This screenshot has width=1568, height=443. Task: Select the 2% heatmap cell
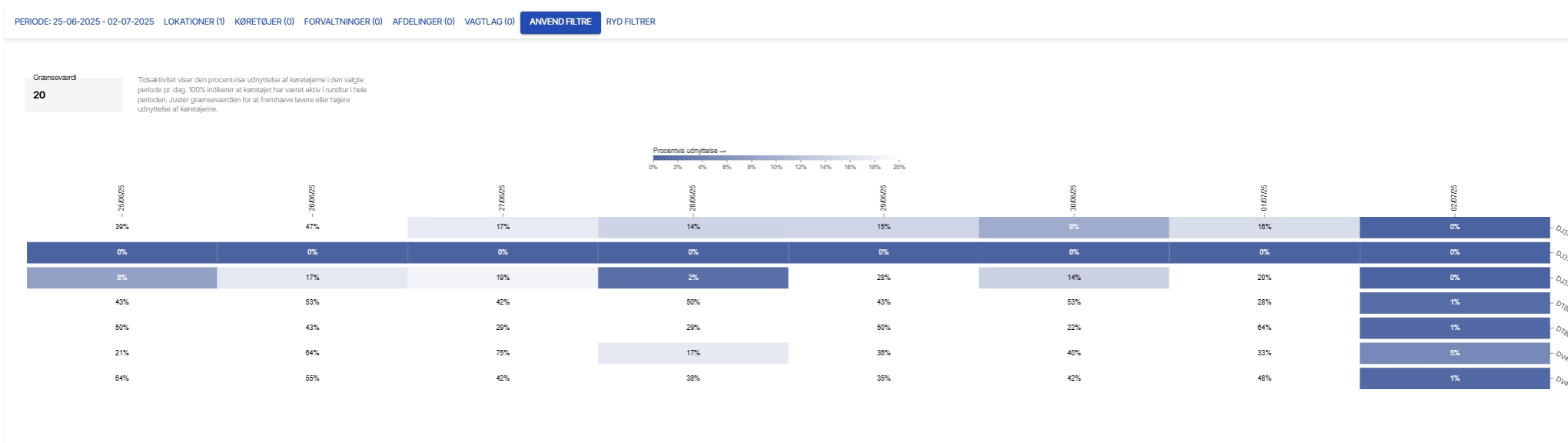[x=693, y=278]
